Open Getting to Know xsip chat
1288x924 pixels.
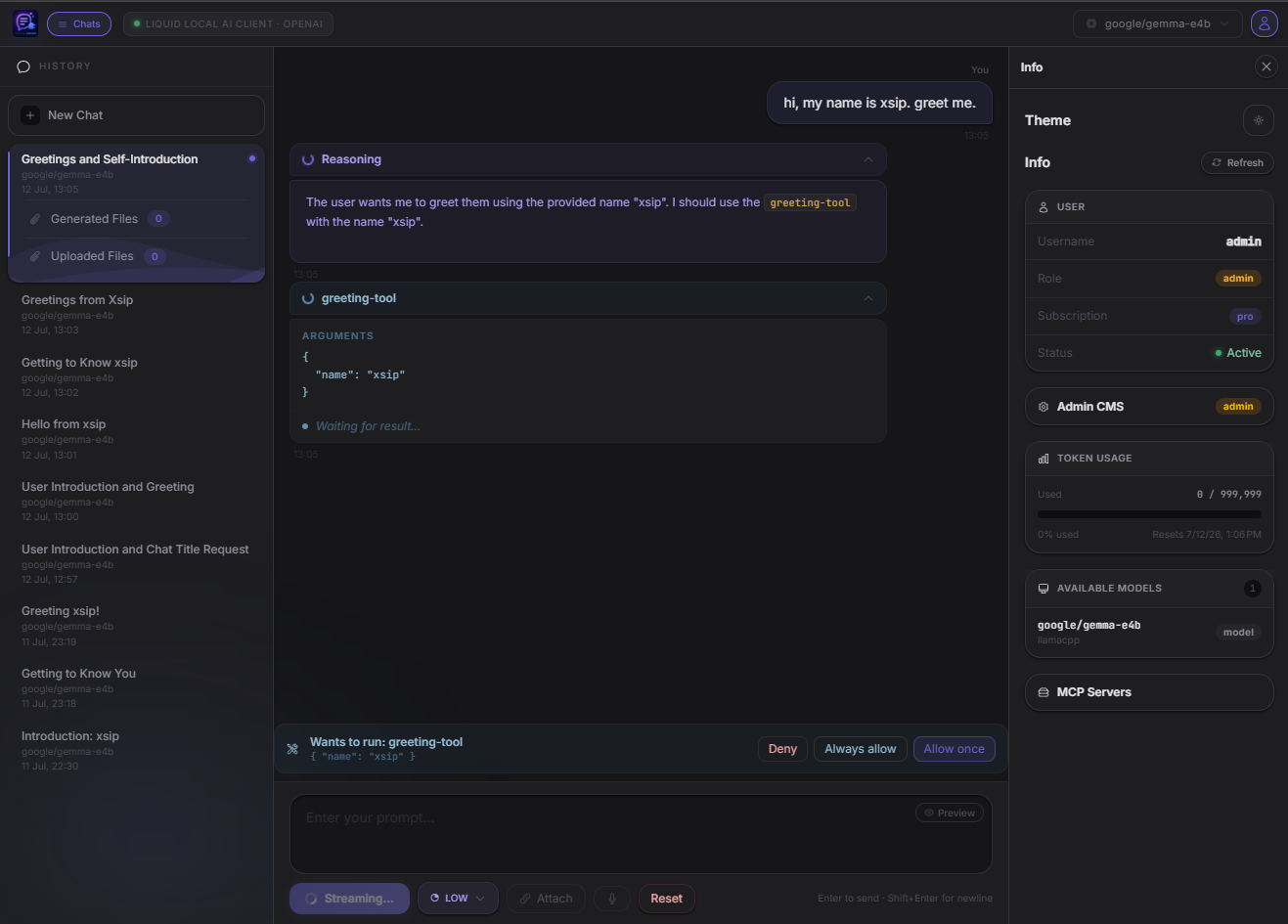(136, 376)
